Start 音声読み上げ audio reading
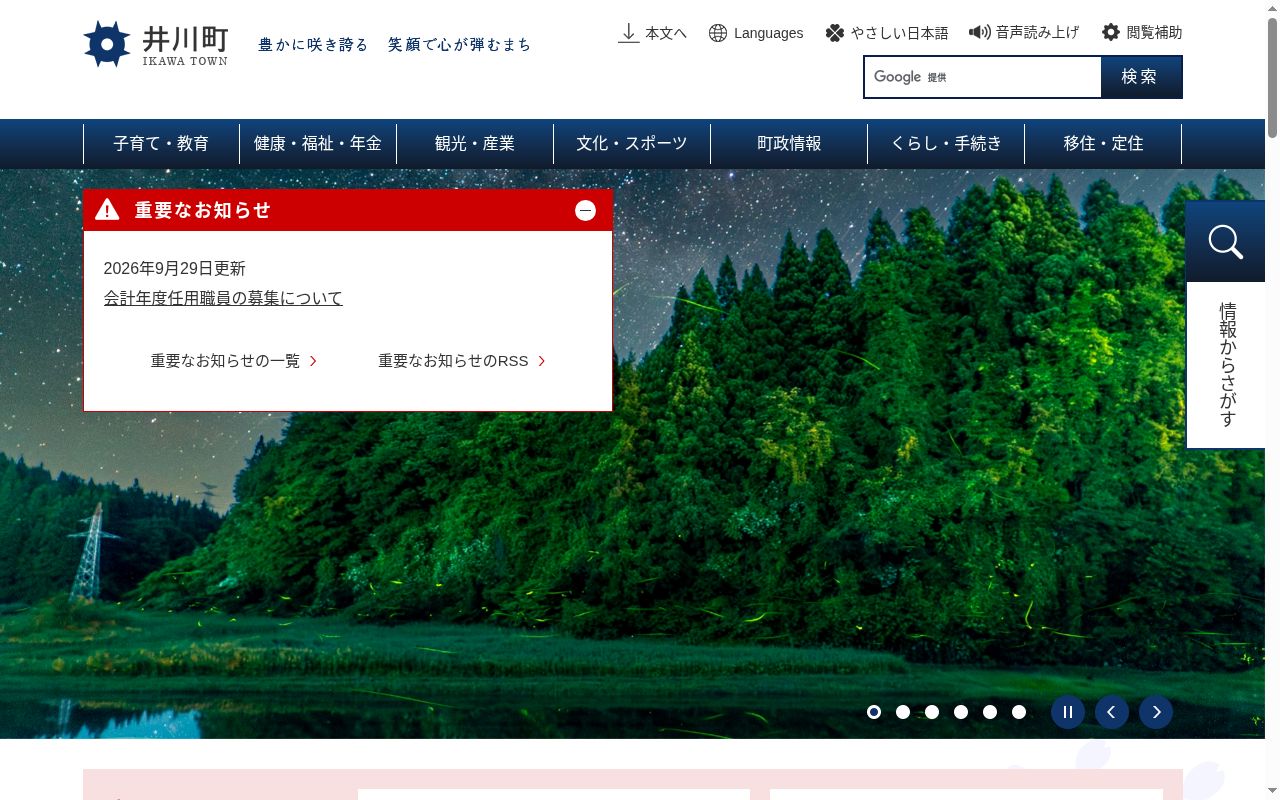This screenshot has width=1280, height=800. (x=1024, y=32)
